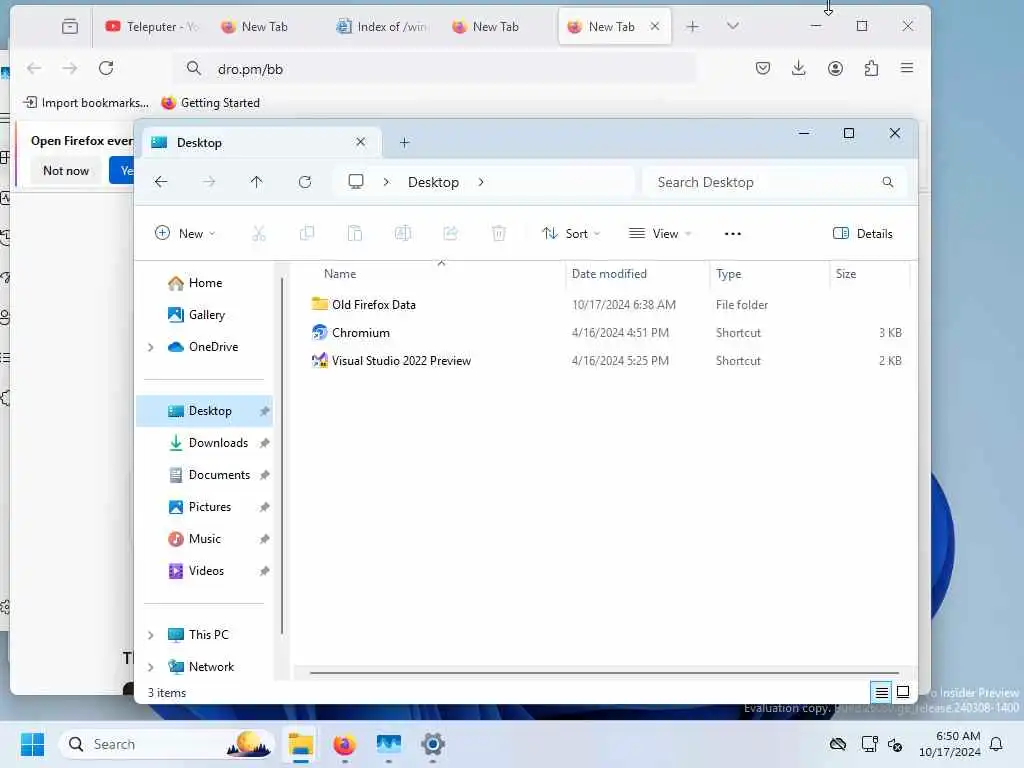Image resolution: width=1024 pixels, height=768 pixels.
Task: Open the View dropdown
Action: tap(660, 234)
